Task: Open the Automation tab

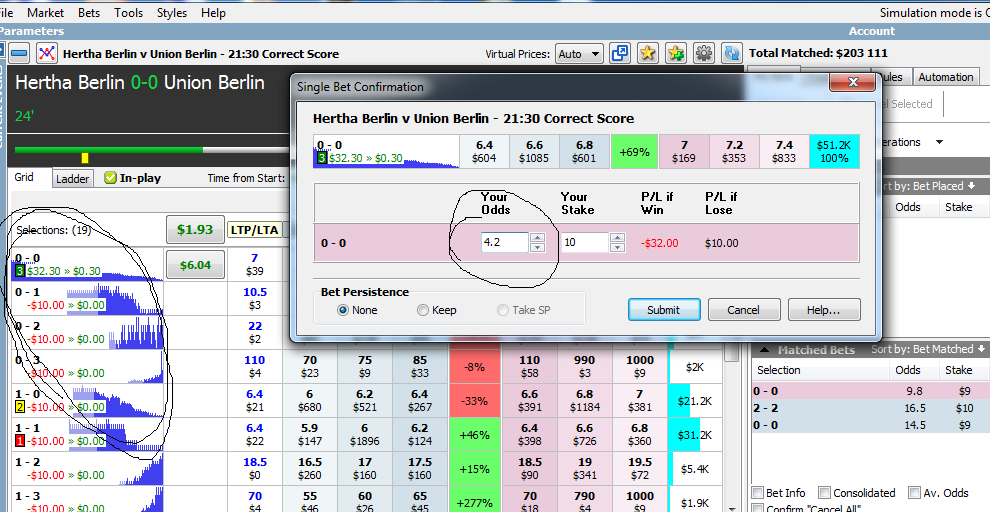Action: point(946,77)
